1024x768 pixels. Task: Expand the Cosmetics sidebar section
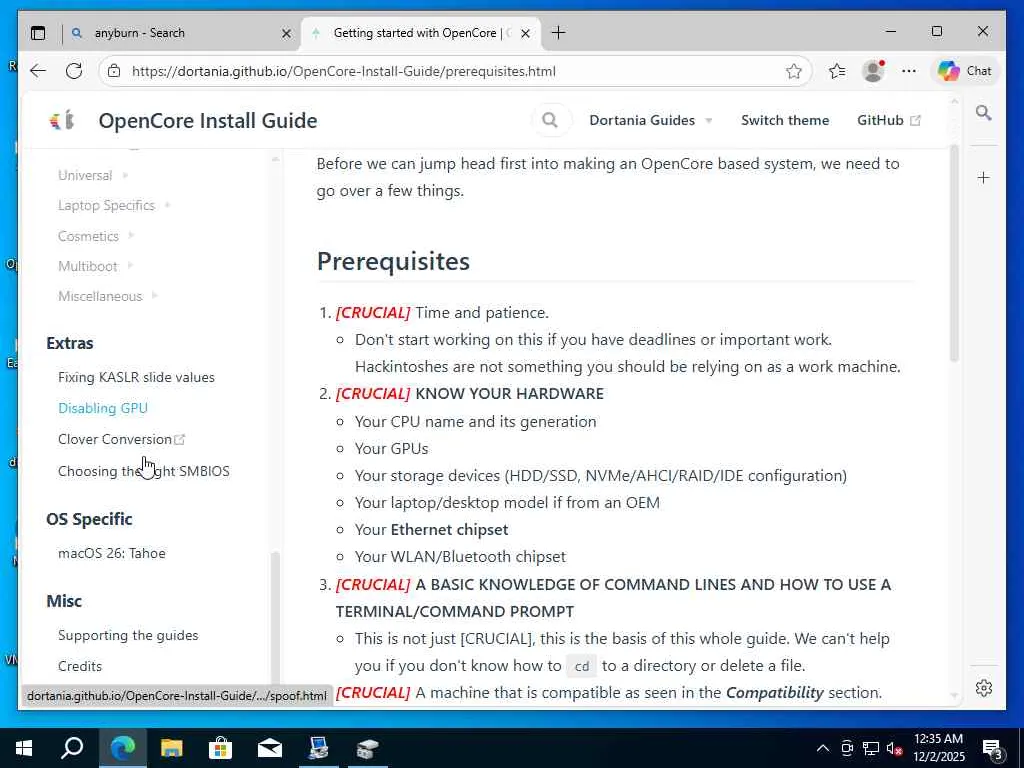click(x=95, y=236)
